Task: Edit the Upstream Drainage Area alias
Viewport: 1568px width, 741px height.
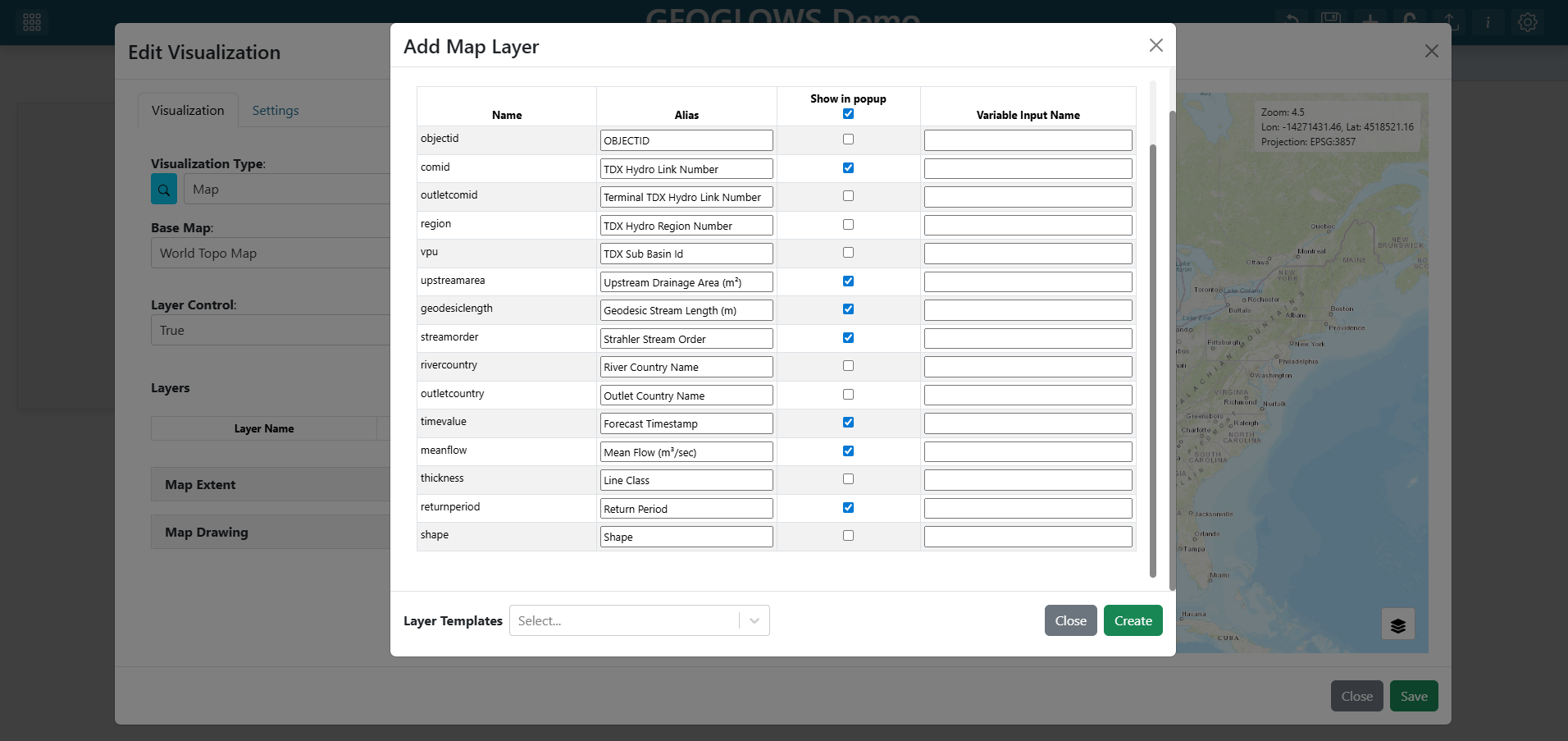Action: pyautogui.click(x=686, y=282)
